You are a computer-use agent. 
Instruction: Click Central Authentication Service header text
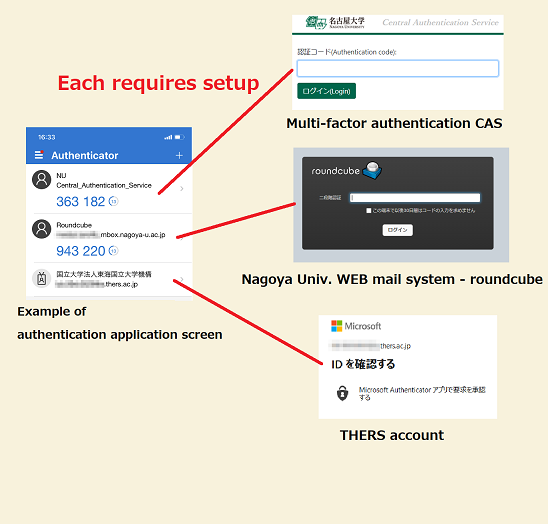(x=440, y=22)
